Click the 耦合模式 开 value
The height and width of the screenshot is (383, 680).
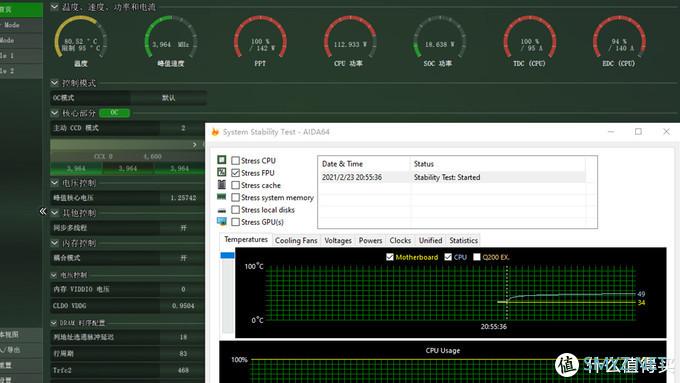pyautogui.click(x=183, y=258)
